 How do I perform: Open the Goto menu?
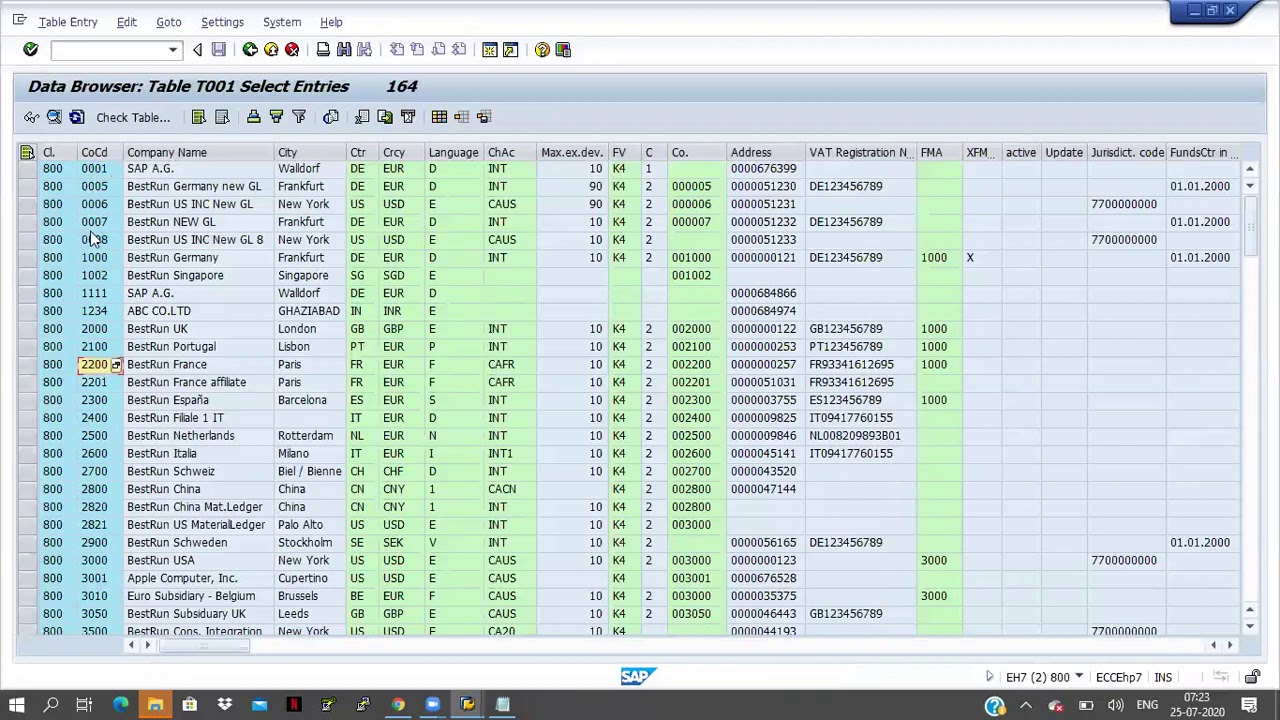(x=168, y=22)
